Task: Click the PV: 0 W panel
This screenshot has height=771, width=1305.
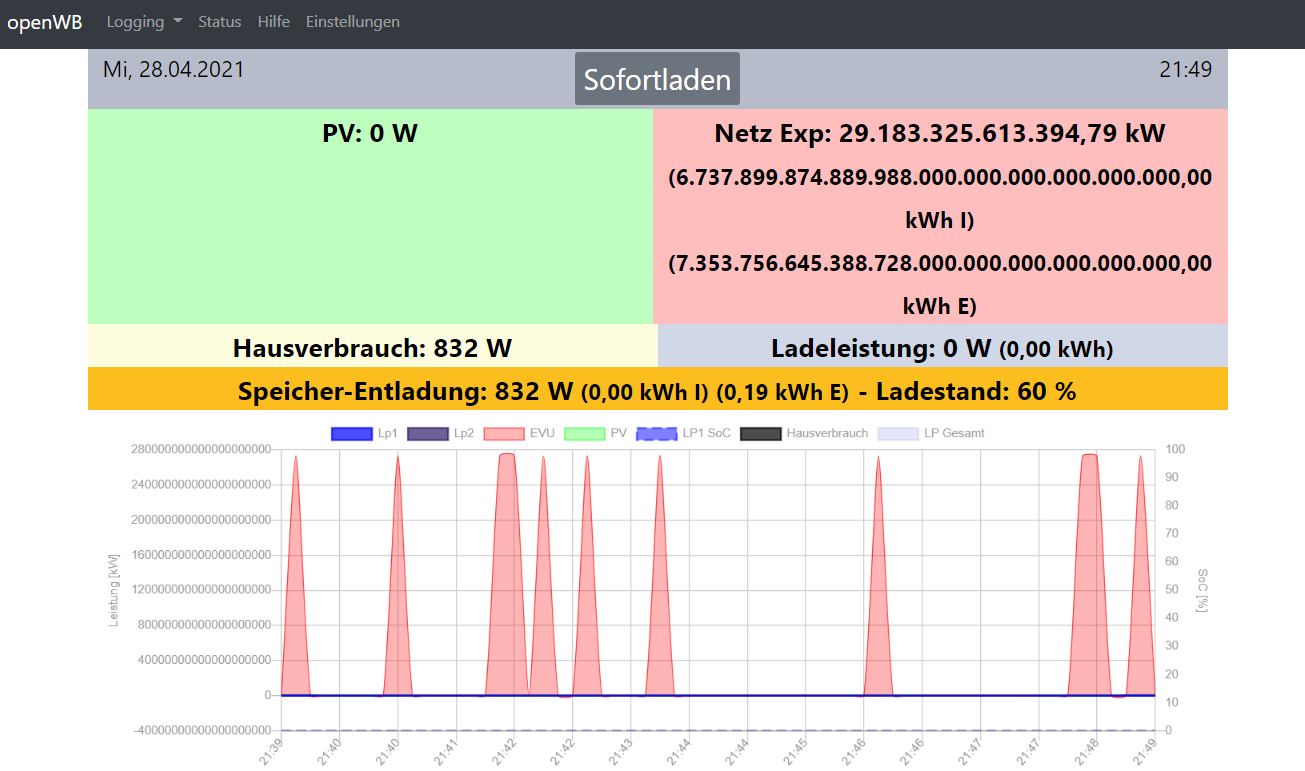Action: pos(370,216)
